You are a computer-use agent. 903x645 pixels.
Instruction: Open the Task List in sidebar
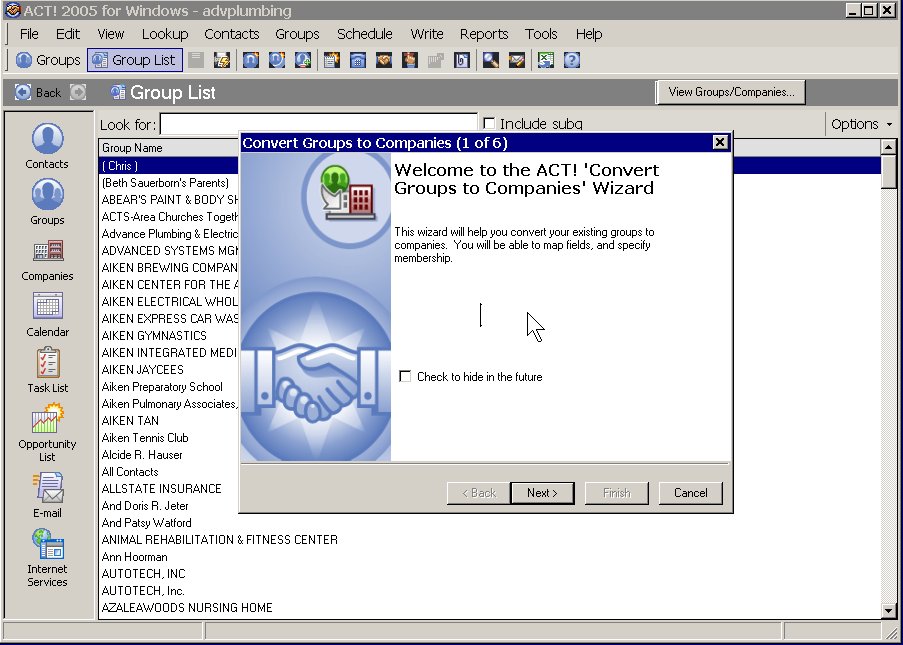click(x=47, y=370)
